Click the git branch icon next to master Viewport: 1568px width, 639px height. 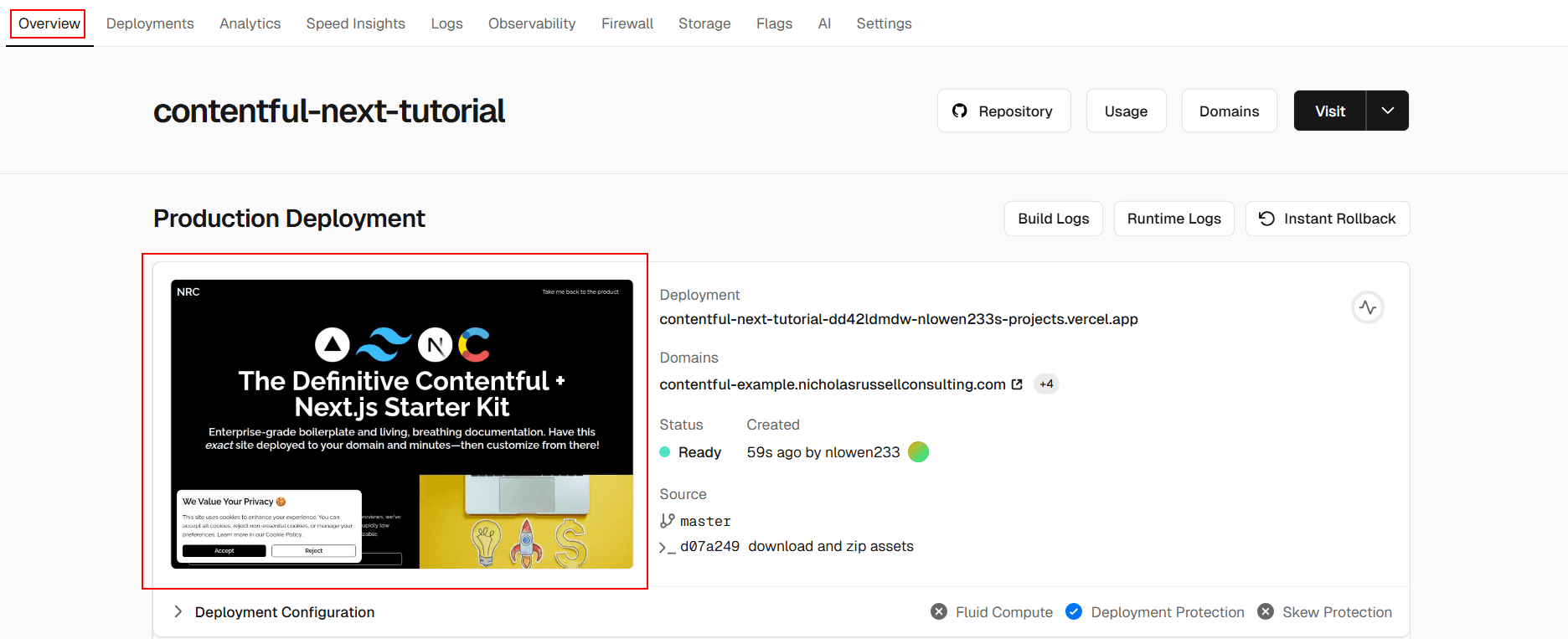click(x=668, y=521)
